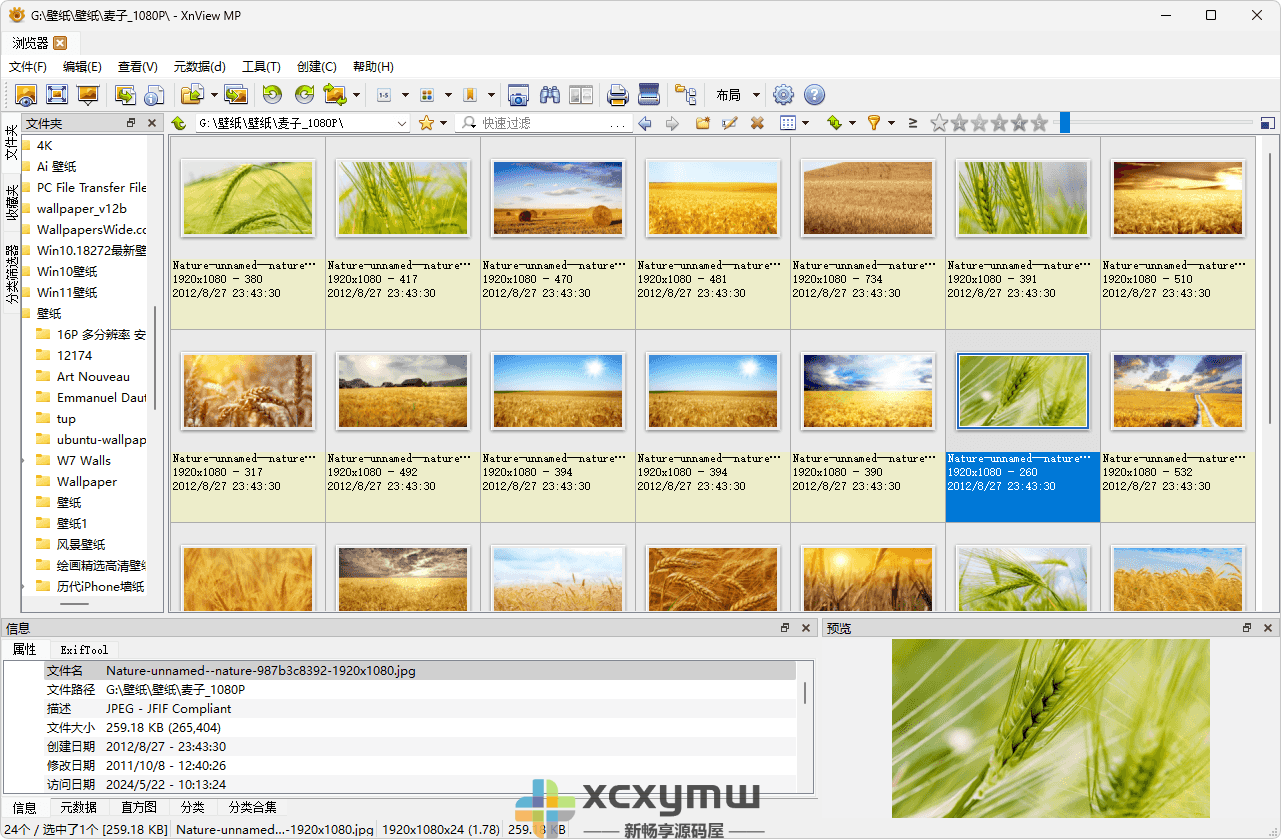Image resolution: width=1281 pixels, height=839 pixels.
Task: Toggle the favorites star beside the address bar
Action: [x=428, y=122]
